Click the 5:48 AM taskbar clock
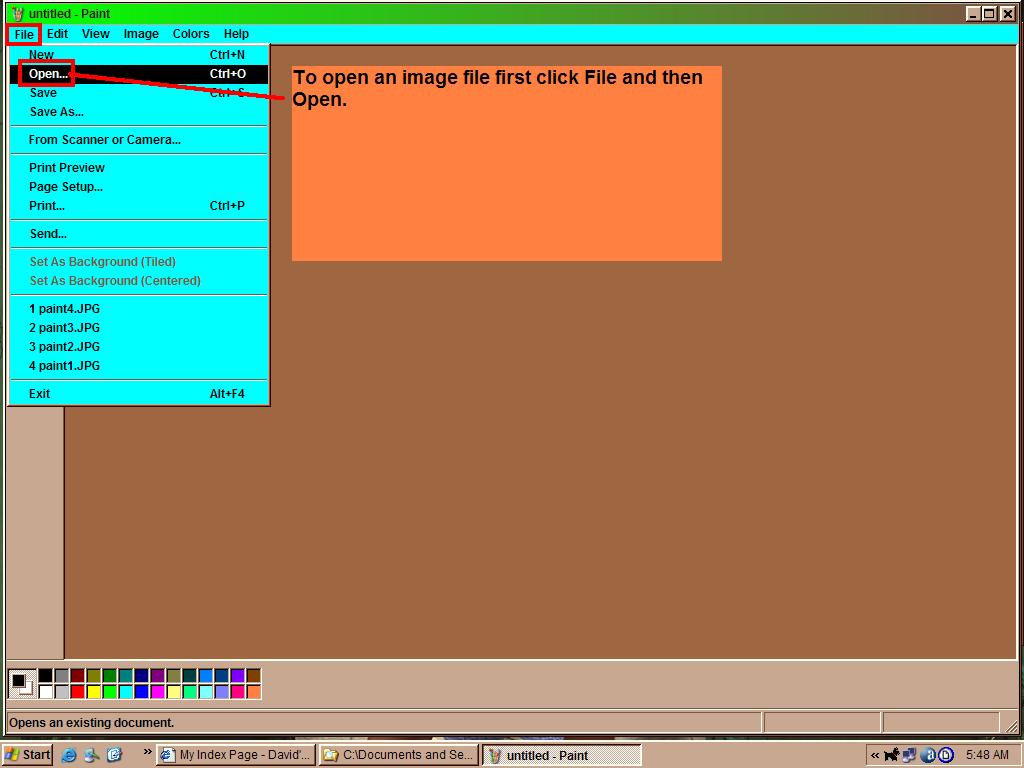The height and width of the screenshot is (768, 1024). [987, 755]
